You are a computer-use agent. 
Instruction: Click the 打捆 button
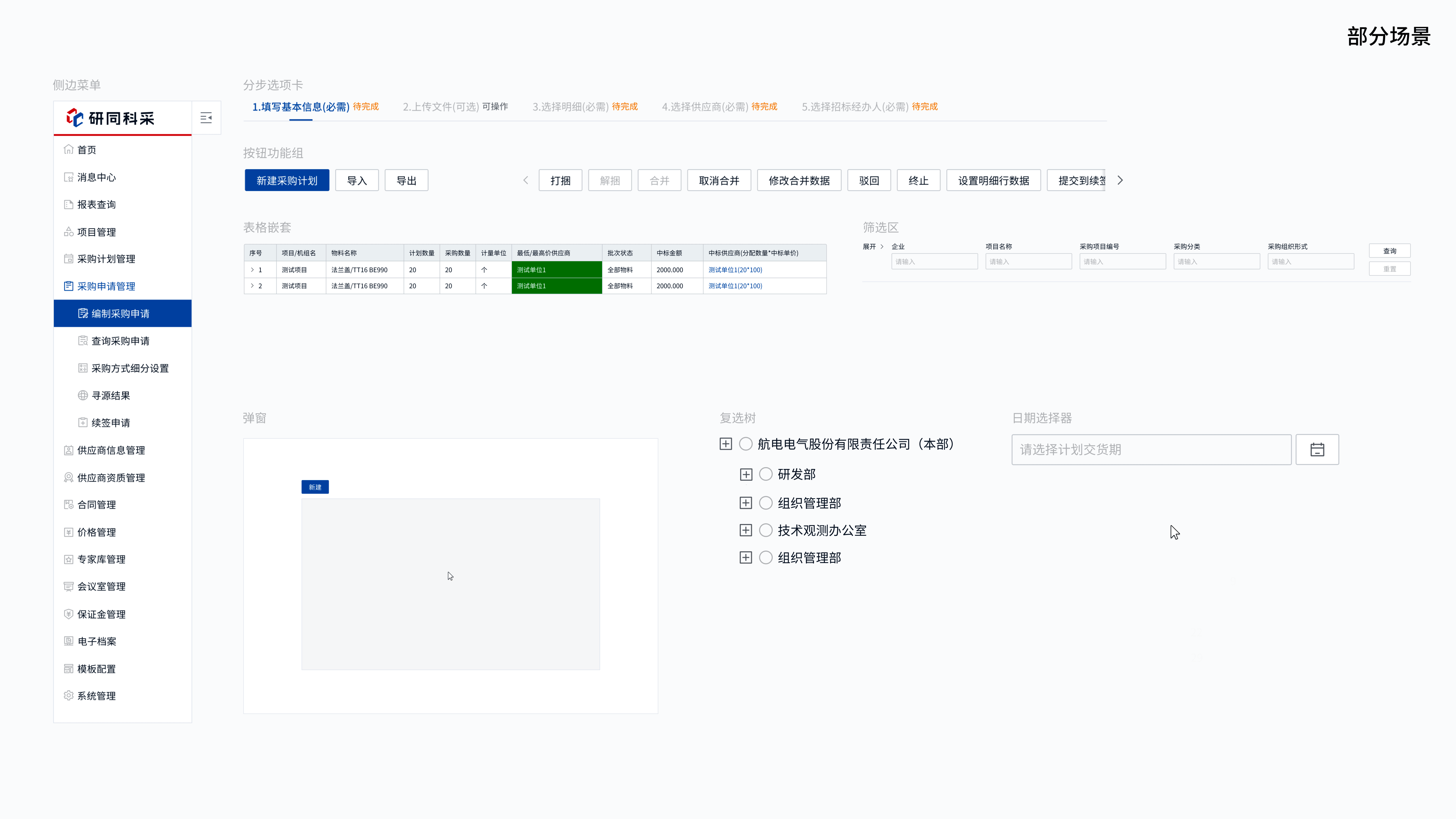click(560, 180)
